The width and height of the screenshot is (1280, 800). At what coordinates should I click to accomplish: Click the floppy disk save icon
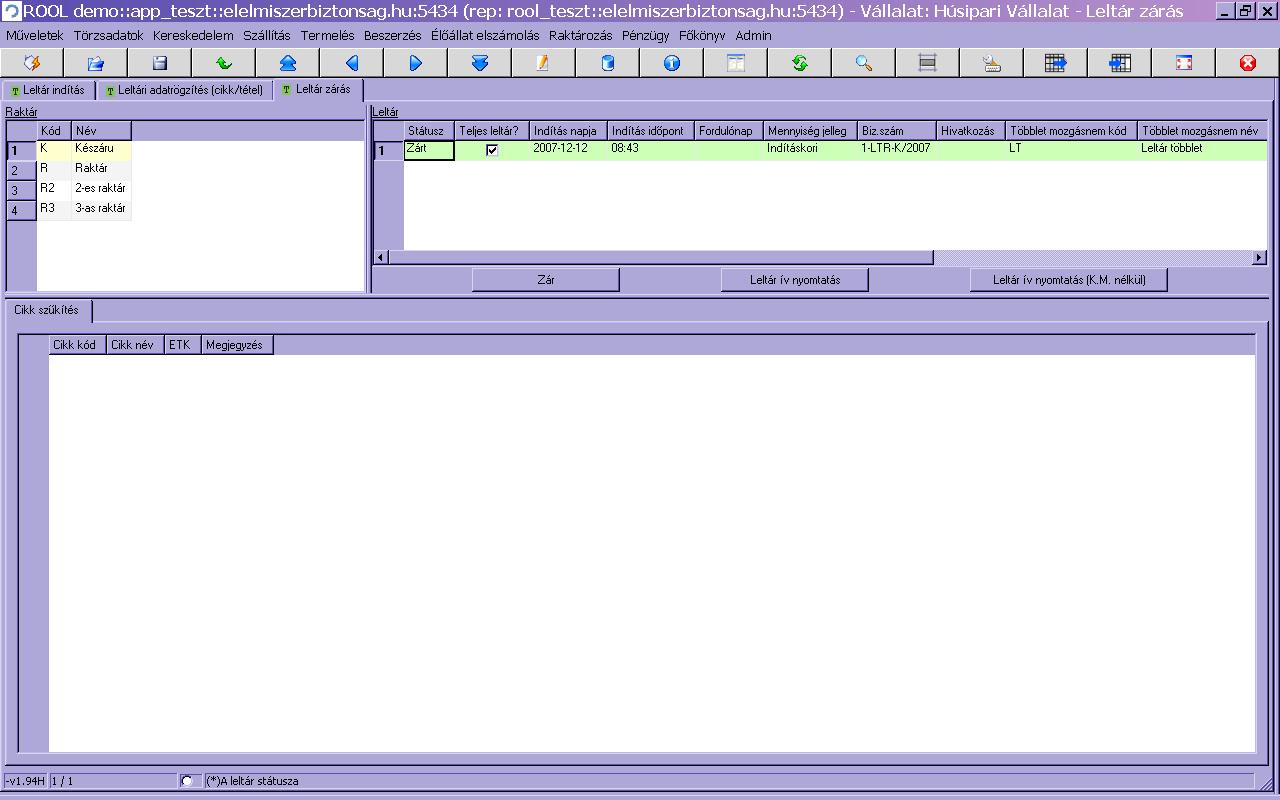tap(160, 63)
